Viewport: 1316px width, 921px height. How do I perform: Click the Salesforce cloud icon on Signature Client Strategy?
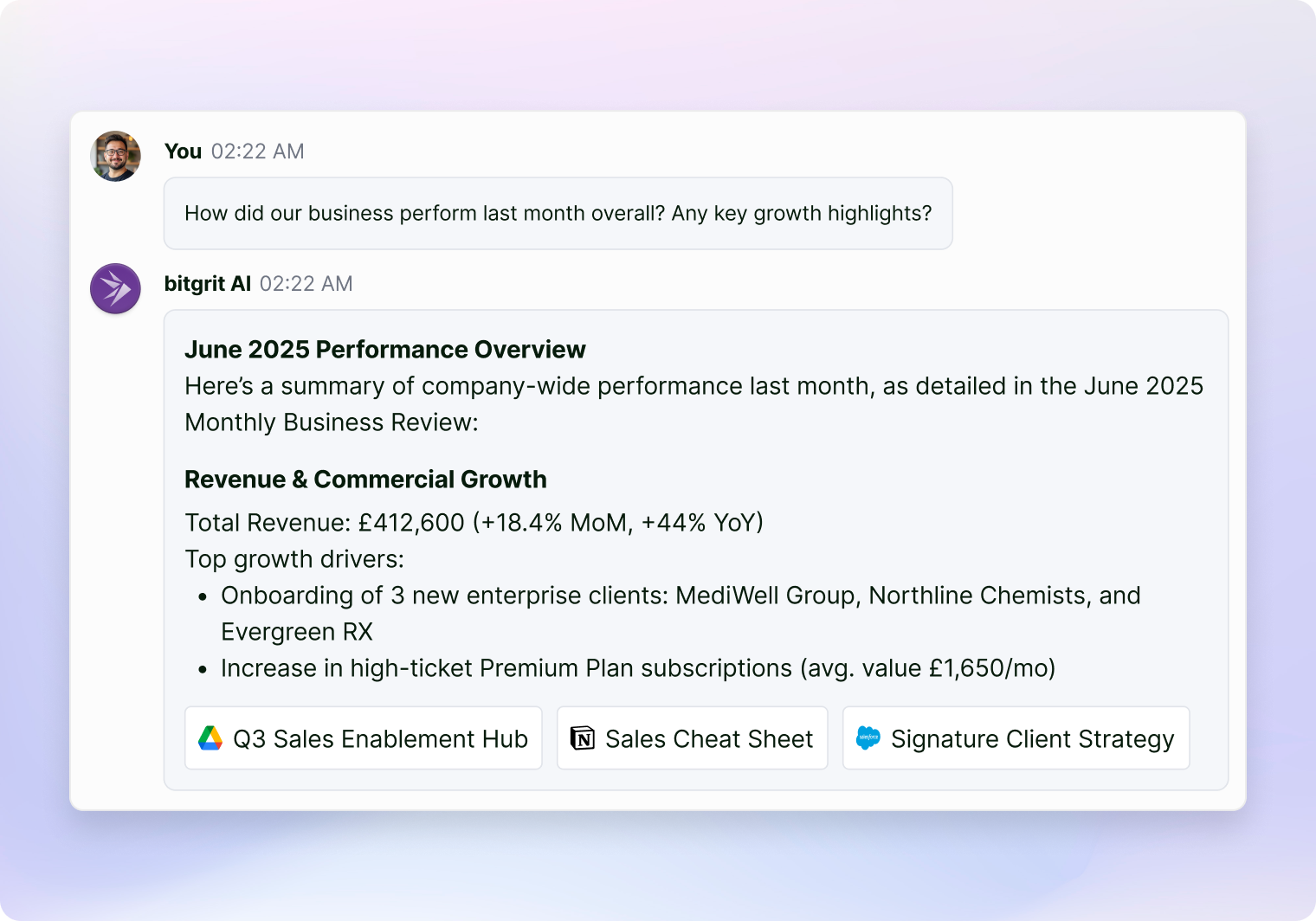click(868, 738)
